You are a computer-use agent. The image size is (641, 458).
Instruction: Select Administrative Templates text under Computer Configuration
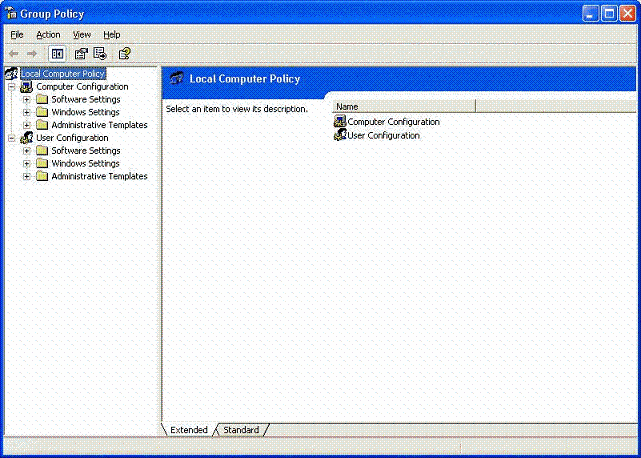point(99,125)
